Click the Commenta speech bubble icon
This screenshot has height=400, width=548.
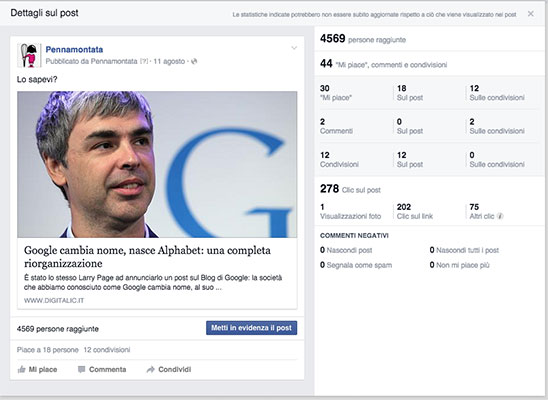tap(81, 369)
